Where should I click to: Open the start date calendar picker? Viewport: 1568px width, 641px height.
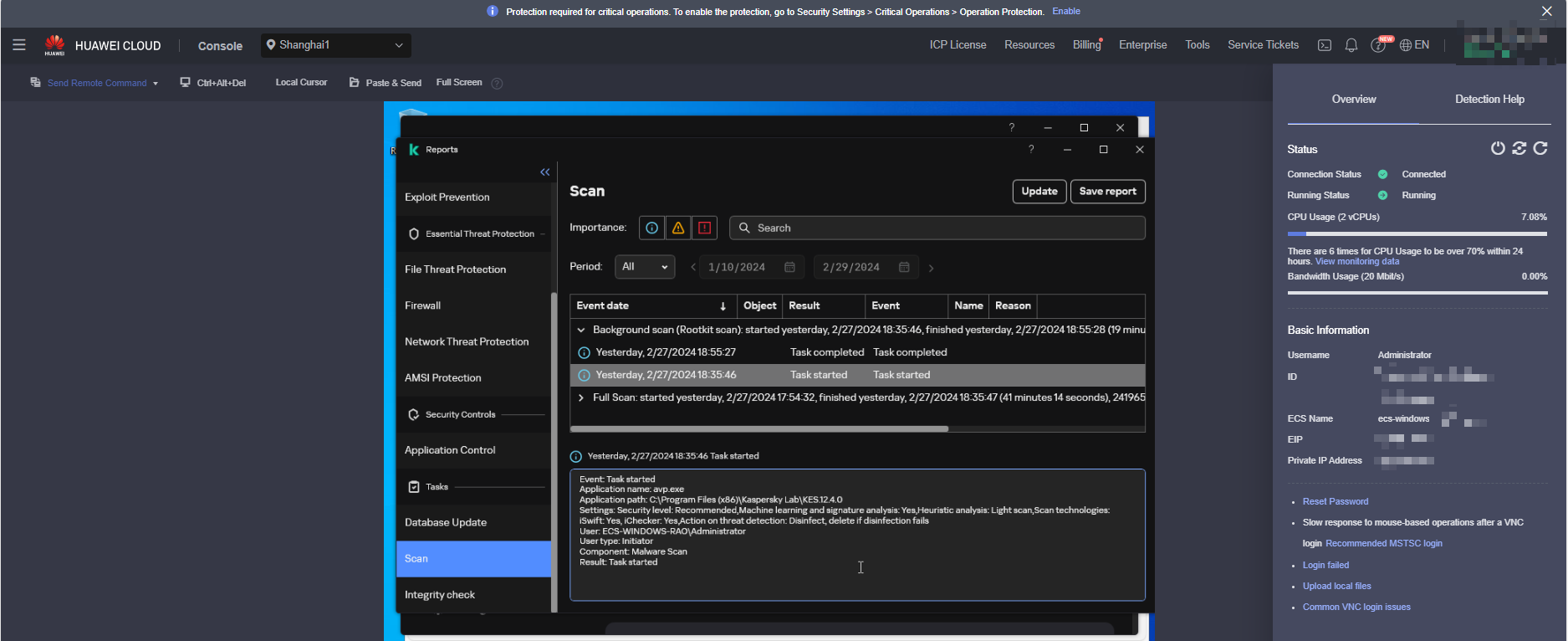pos(789,267)
